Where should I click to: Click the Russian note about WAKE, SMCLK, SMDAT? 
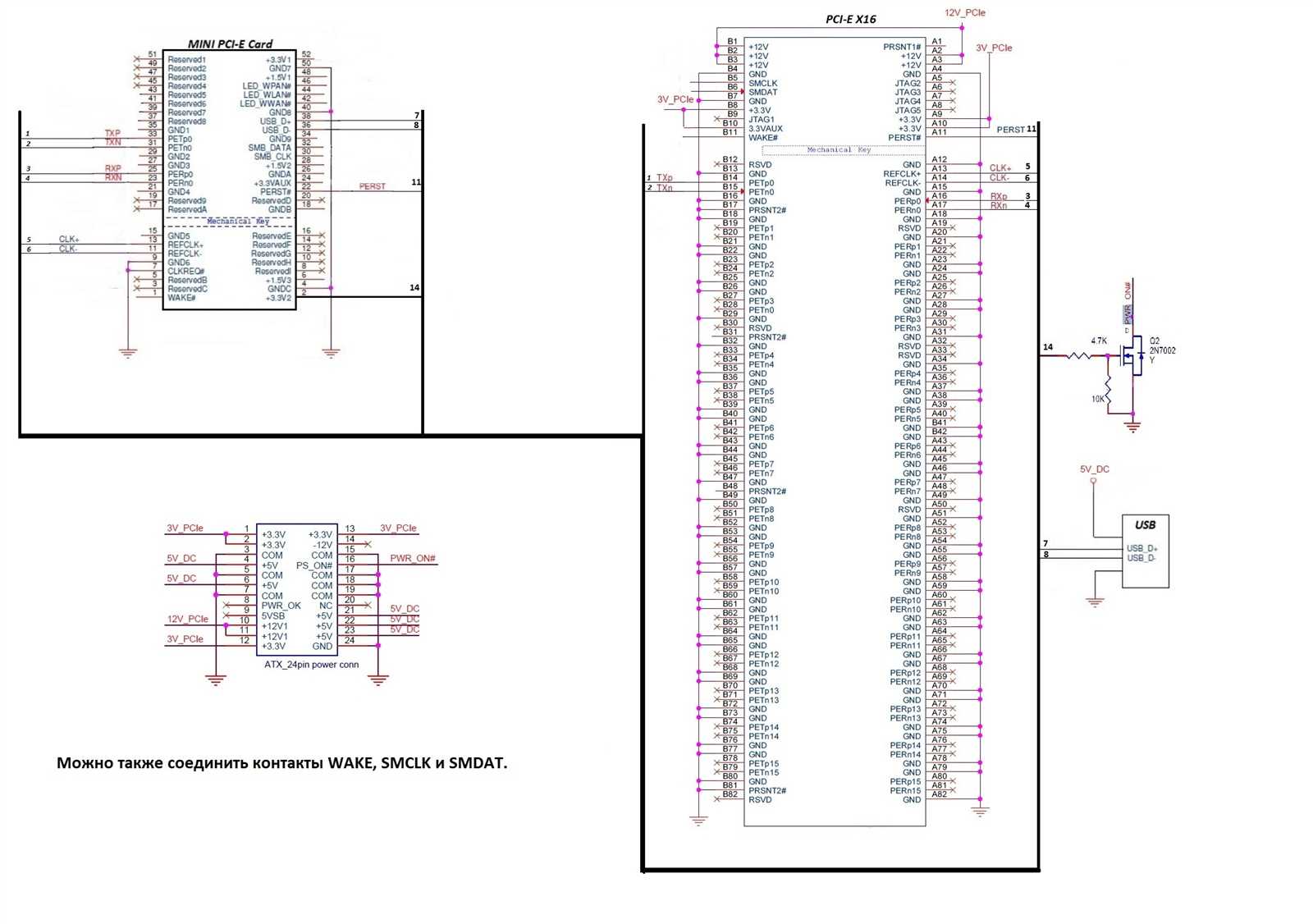point(281,763)
